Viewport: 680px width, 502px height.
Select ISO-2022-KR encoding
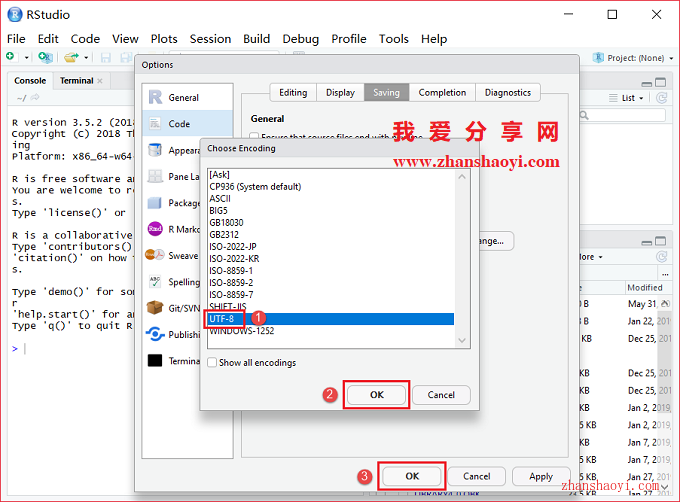(x=331, y=259)
